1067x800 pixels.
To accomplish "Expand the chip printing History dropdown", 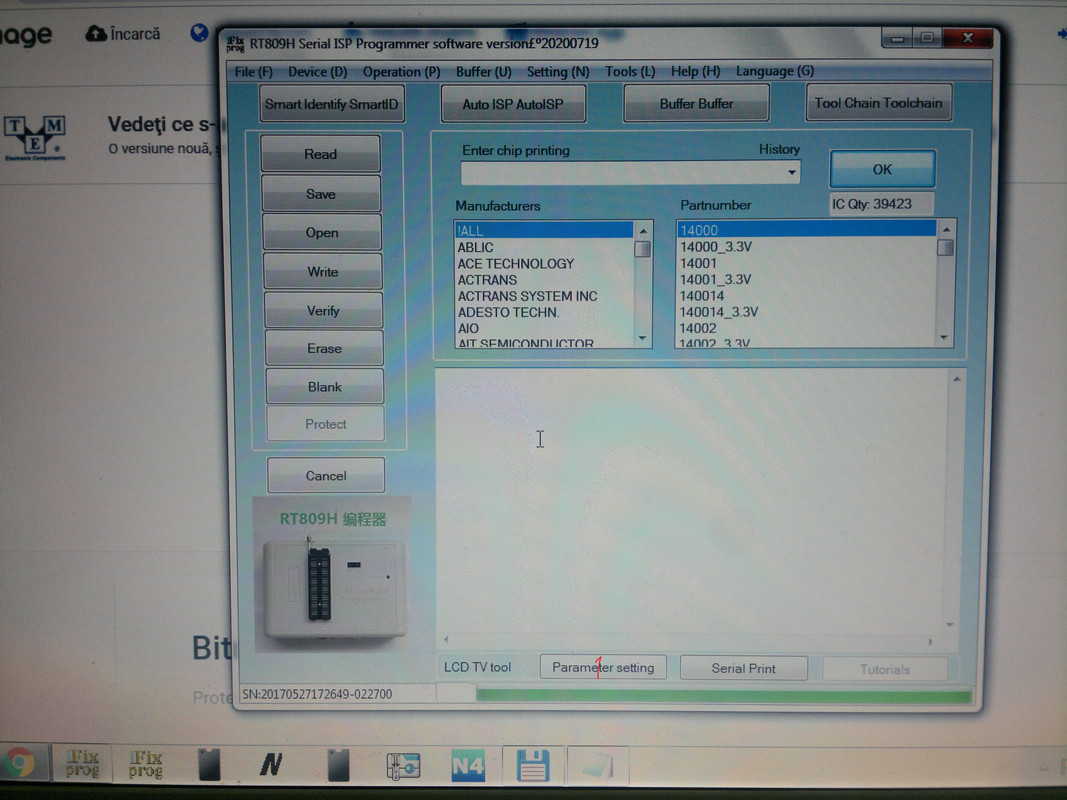I will pyautogui.click(x=792, y=173).
